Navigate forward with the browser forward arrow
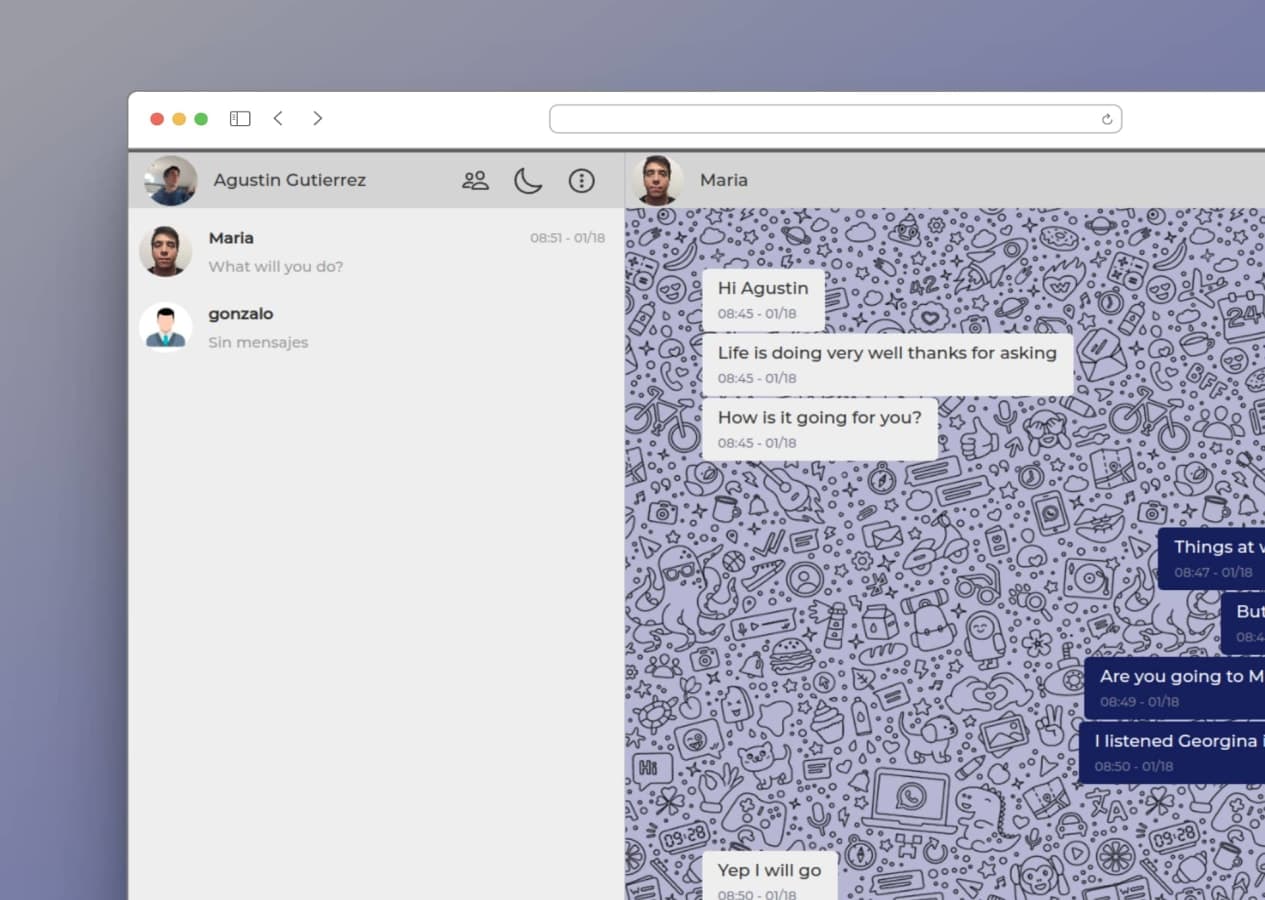 (317, 118)
